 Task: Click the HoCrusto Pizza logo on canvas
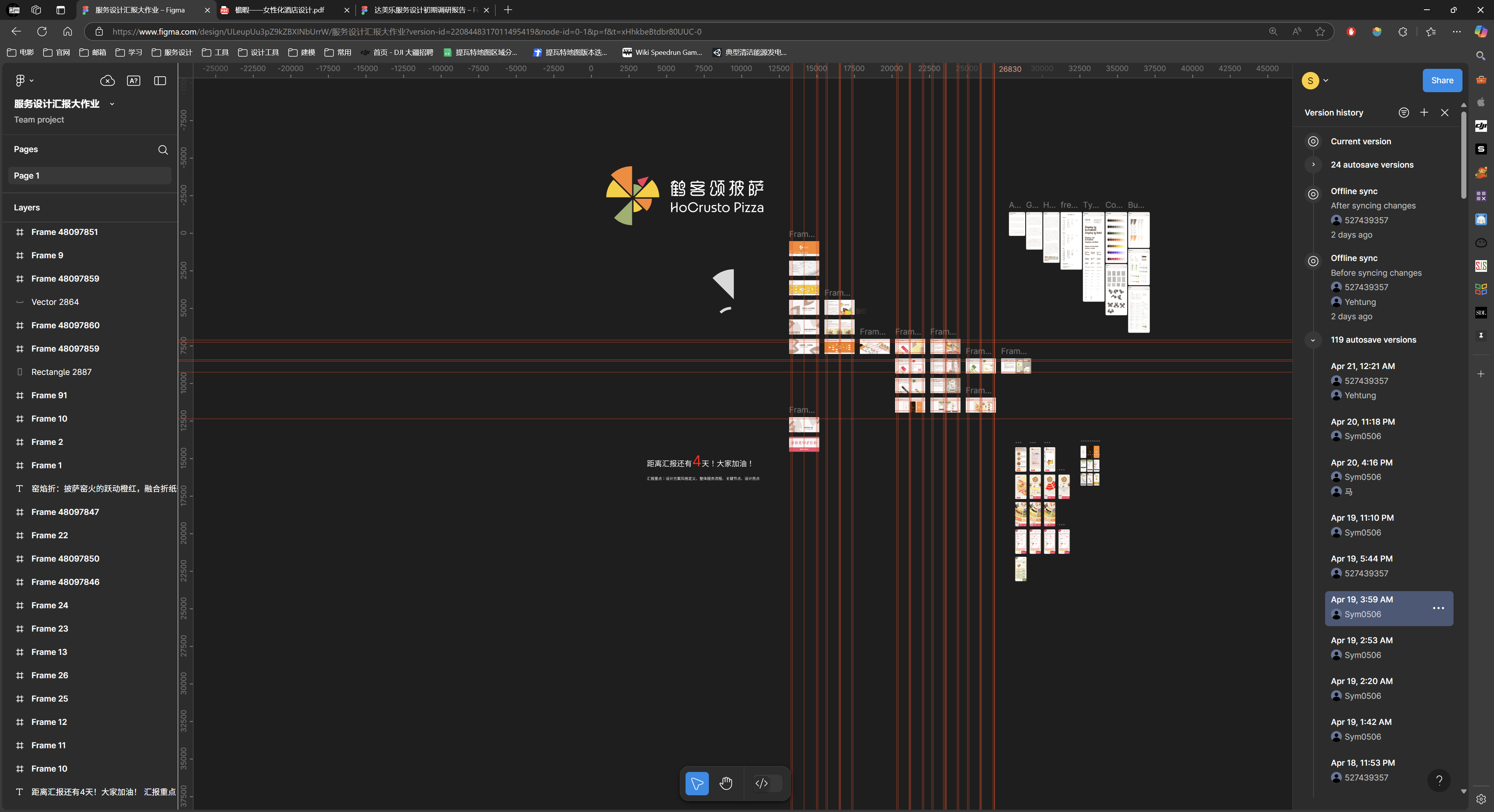point(684,196)
